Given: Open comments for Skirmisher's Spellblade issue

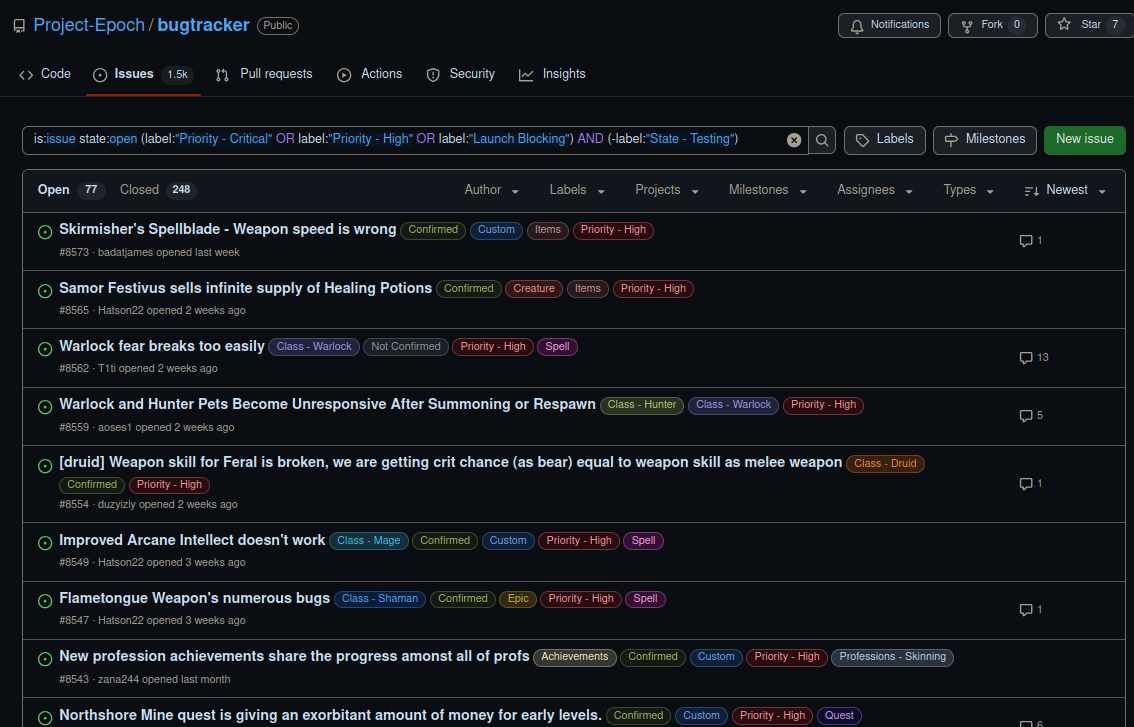Looking at the screenshot, I should 1031,241.
